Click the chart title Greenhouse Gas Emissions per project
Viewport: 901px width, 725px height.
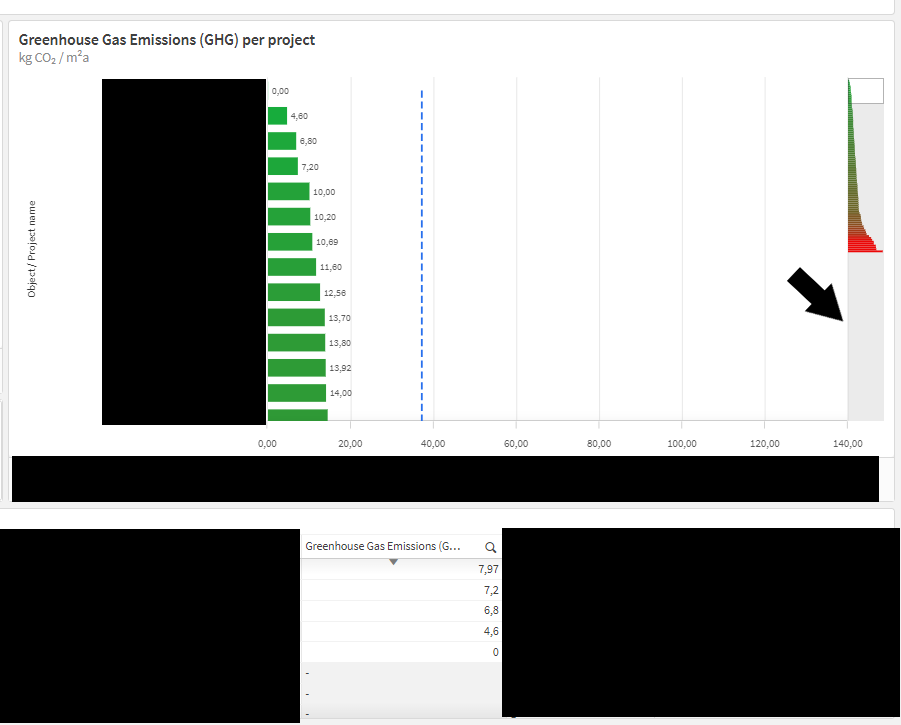(x=167, y=40)
